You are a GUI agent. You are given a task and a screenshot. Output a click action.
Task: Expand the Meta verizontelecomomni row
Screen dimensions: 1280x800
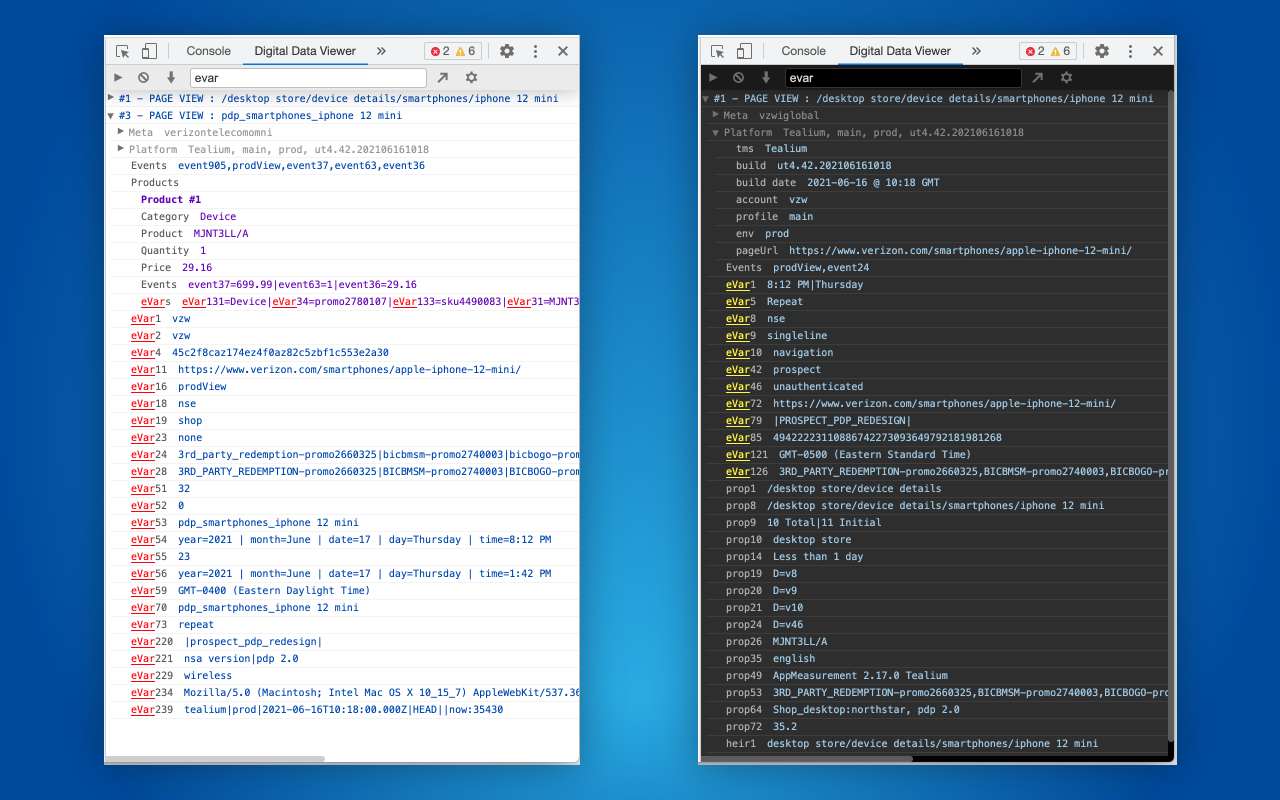(121, 132)
